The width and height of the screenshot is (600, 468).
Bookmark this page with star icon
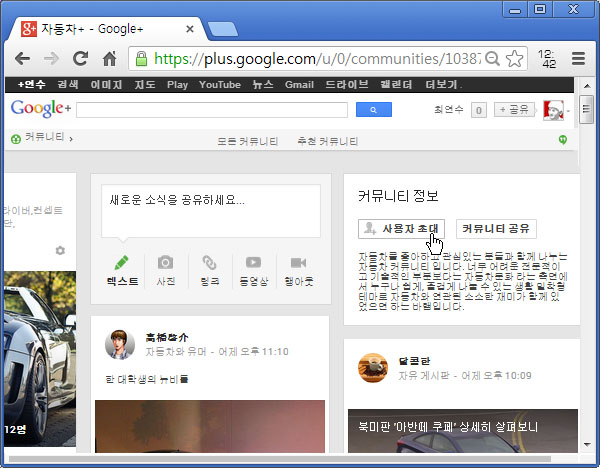pos(514,59)
